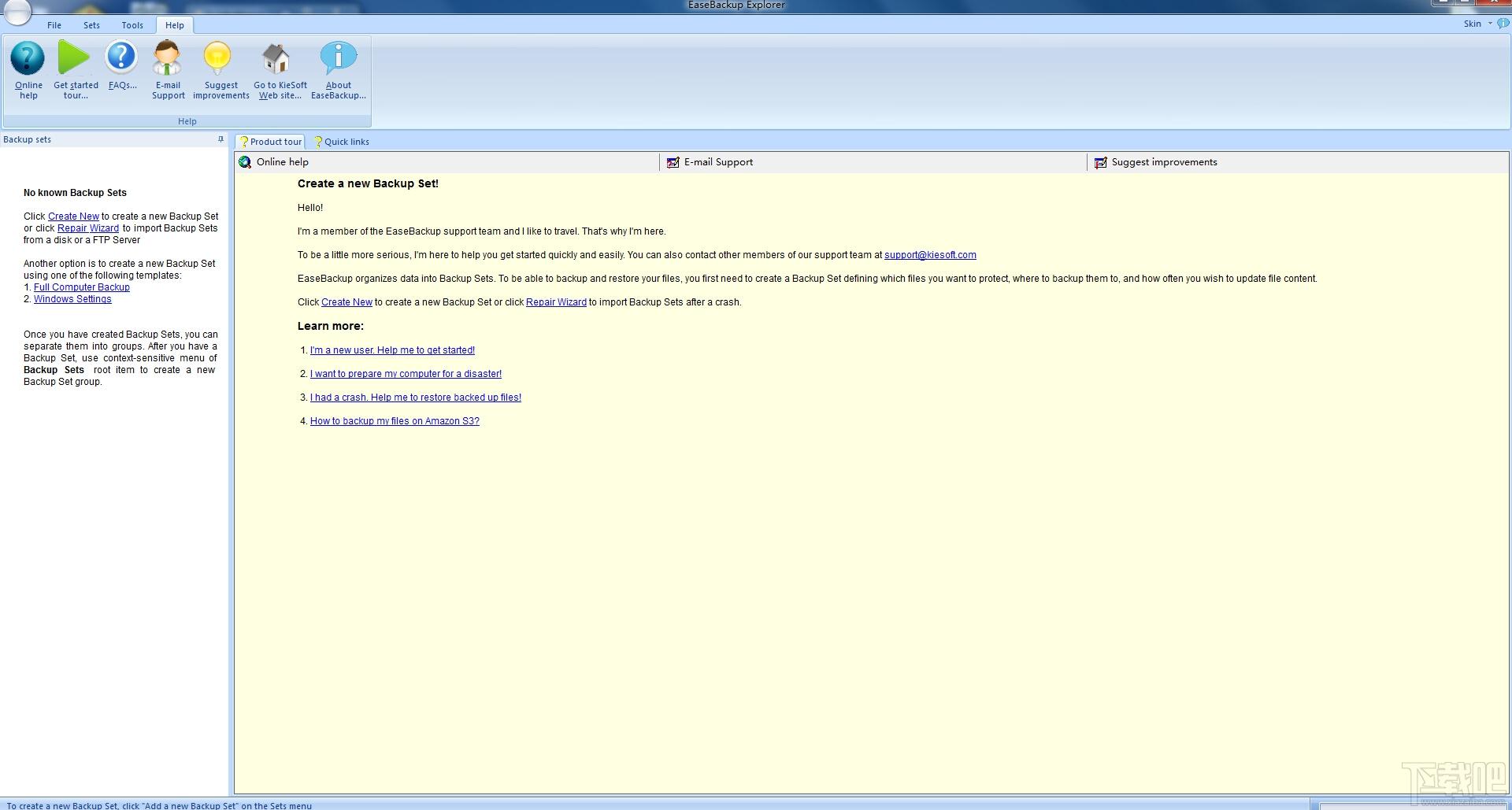This screenshot has height=810, width=1512.
Task: Start the Get started tour
Action: (x=76, y=70)
